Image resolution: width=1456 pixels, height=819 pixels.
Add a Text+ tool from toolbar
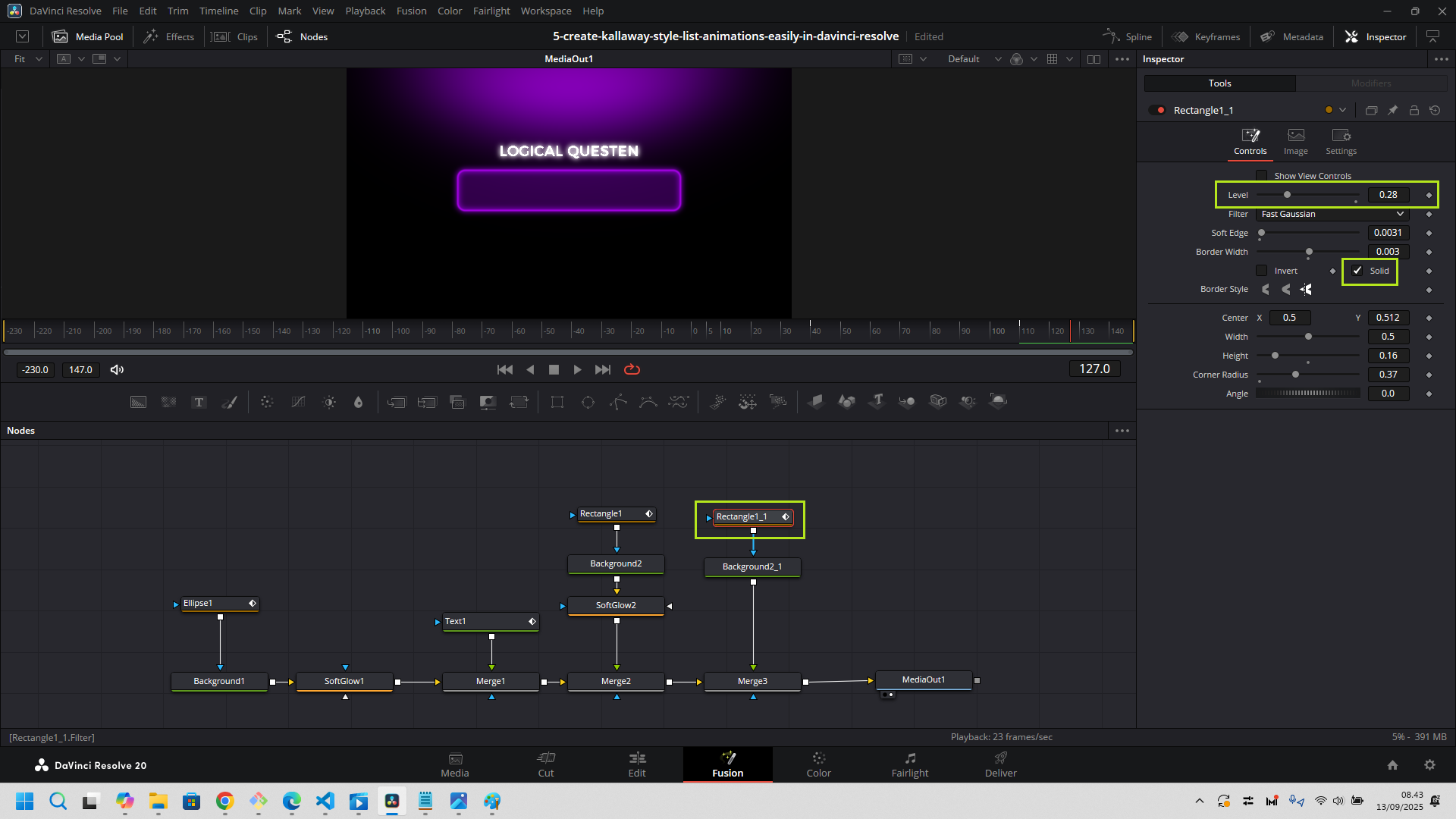199,402
